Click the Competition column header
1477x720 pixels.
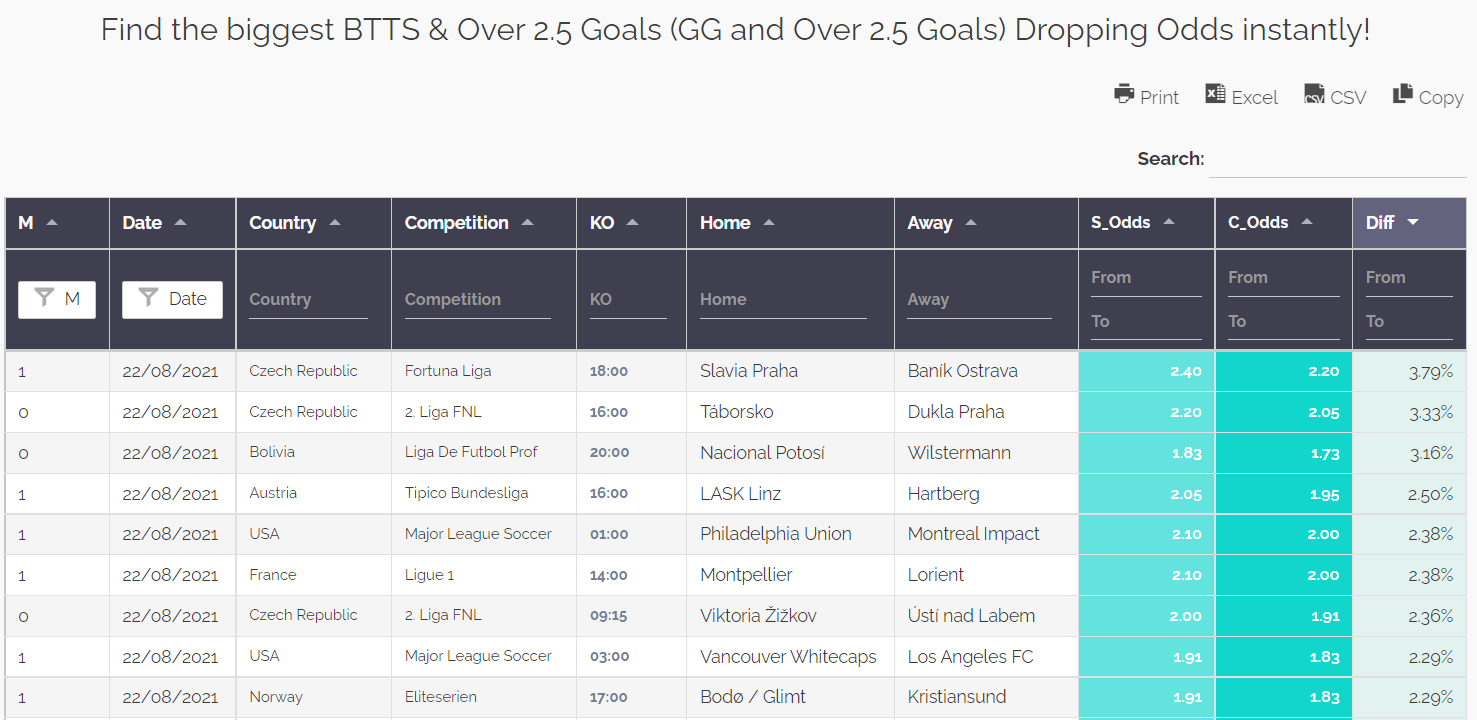click(x=484, y=223)
